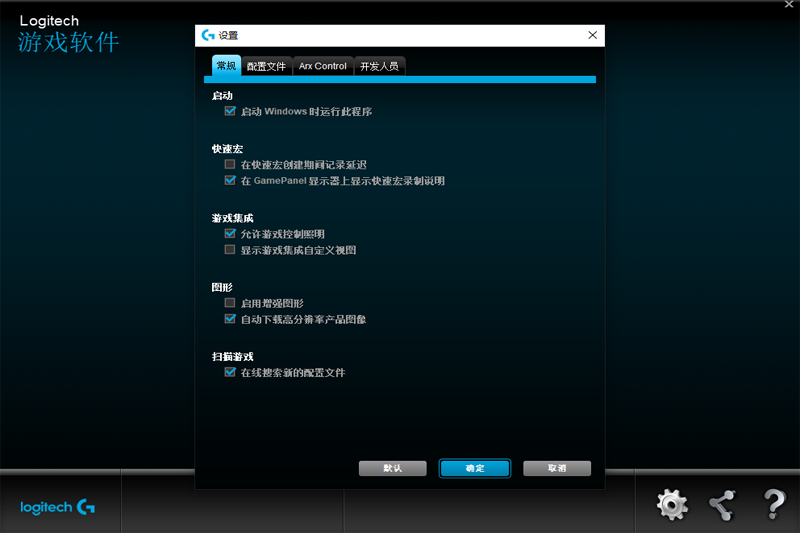Viewport: 800px width, 533px height.
Task: Close the 设置 dialog with the X
Action: coord(592,35)
